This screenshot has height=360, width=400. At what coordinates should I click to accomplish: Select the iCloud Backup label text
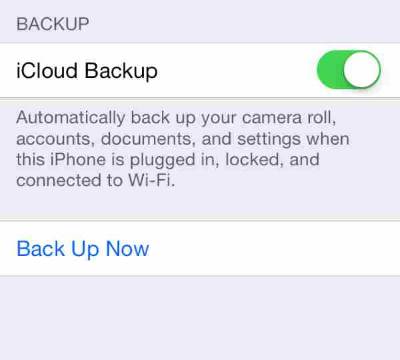[x=87, y=71]
